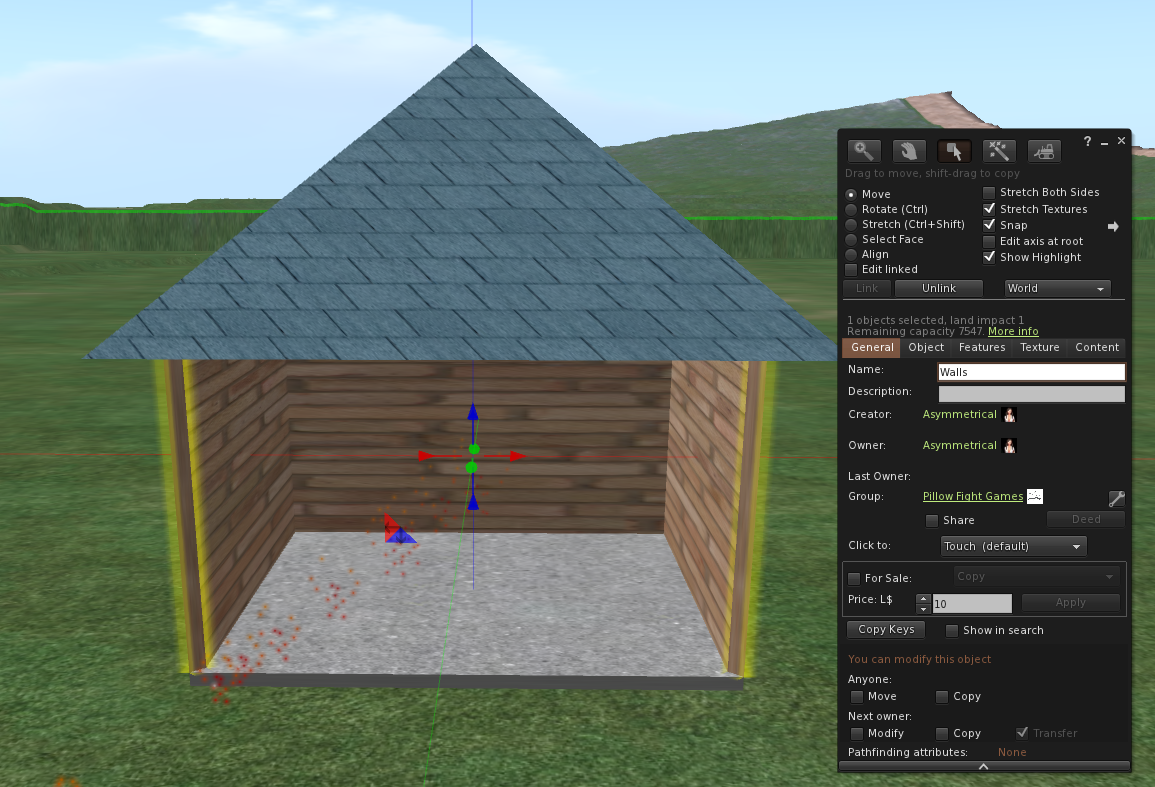Select the Create wand tool

[999, 151]
